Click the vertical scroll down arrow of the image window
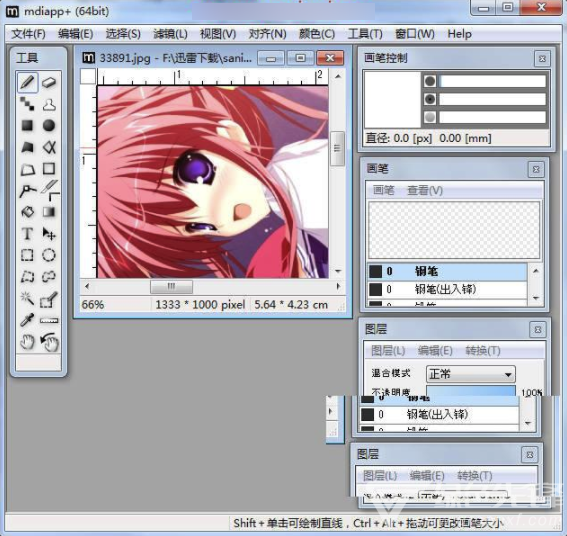This screenshot has height=536, width=567. coord(338,271)
